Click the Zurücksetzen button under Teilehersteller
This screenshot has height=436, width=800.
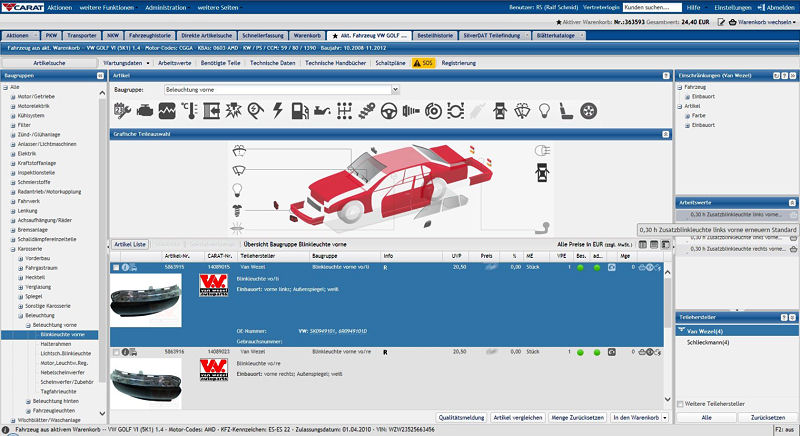[767, 418]
